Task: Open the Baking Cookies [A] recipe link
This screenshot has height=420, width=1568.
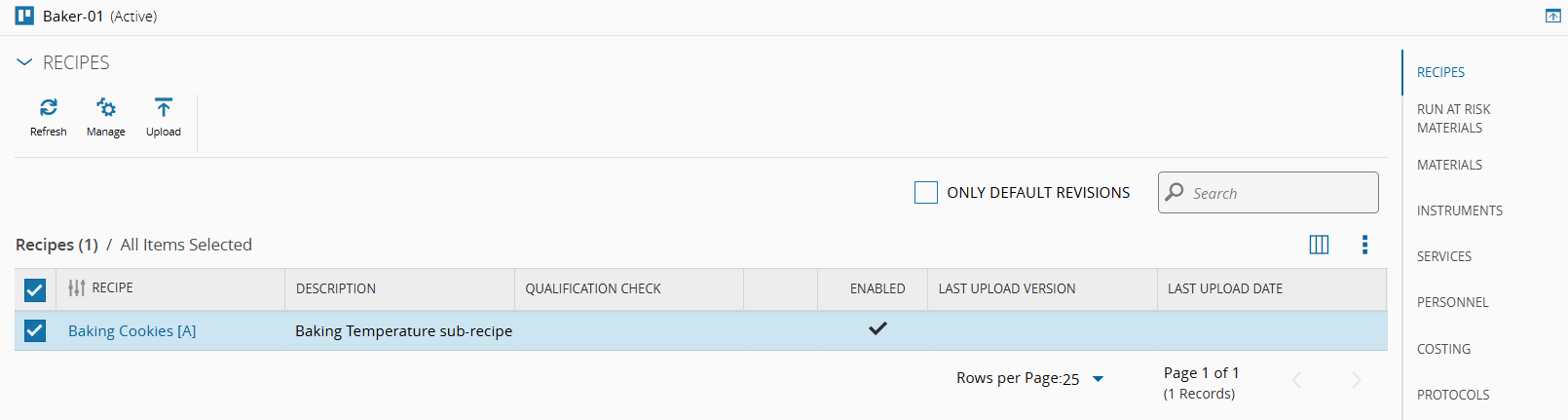Action: pyautogui.click(x=131, y=331)
